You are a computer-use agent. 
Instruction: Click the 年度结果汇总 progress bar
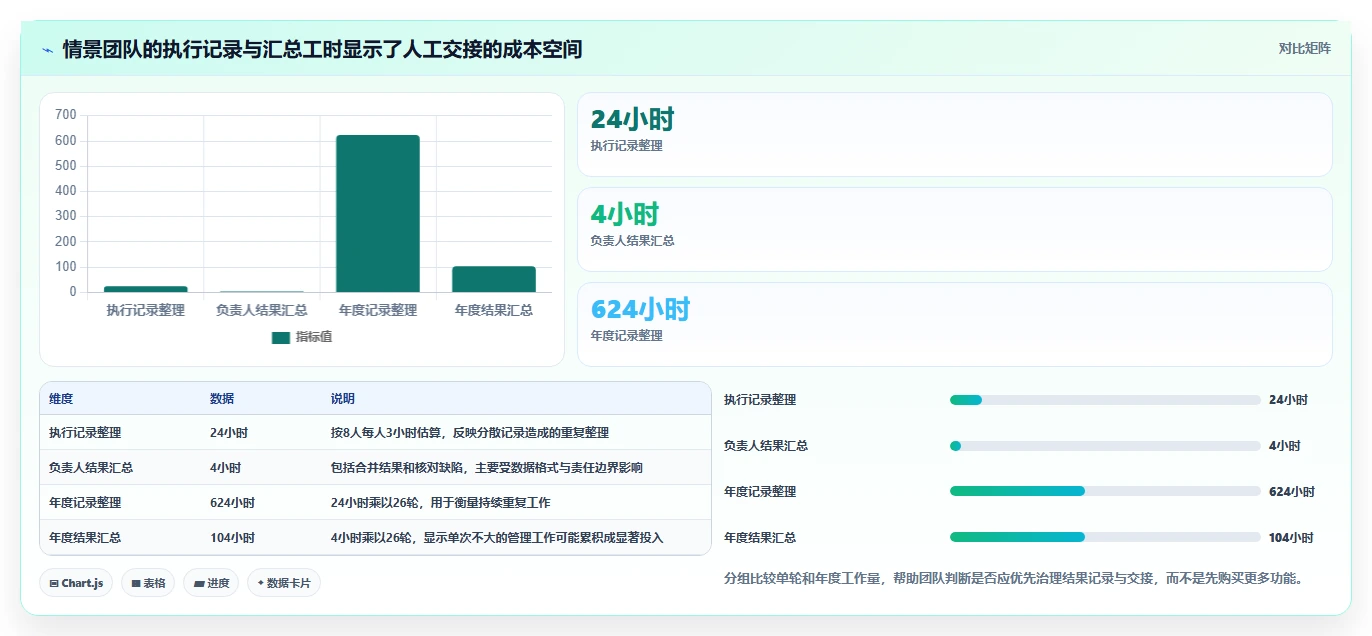coord(1105,537)
